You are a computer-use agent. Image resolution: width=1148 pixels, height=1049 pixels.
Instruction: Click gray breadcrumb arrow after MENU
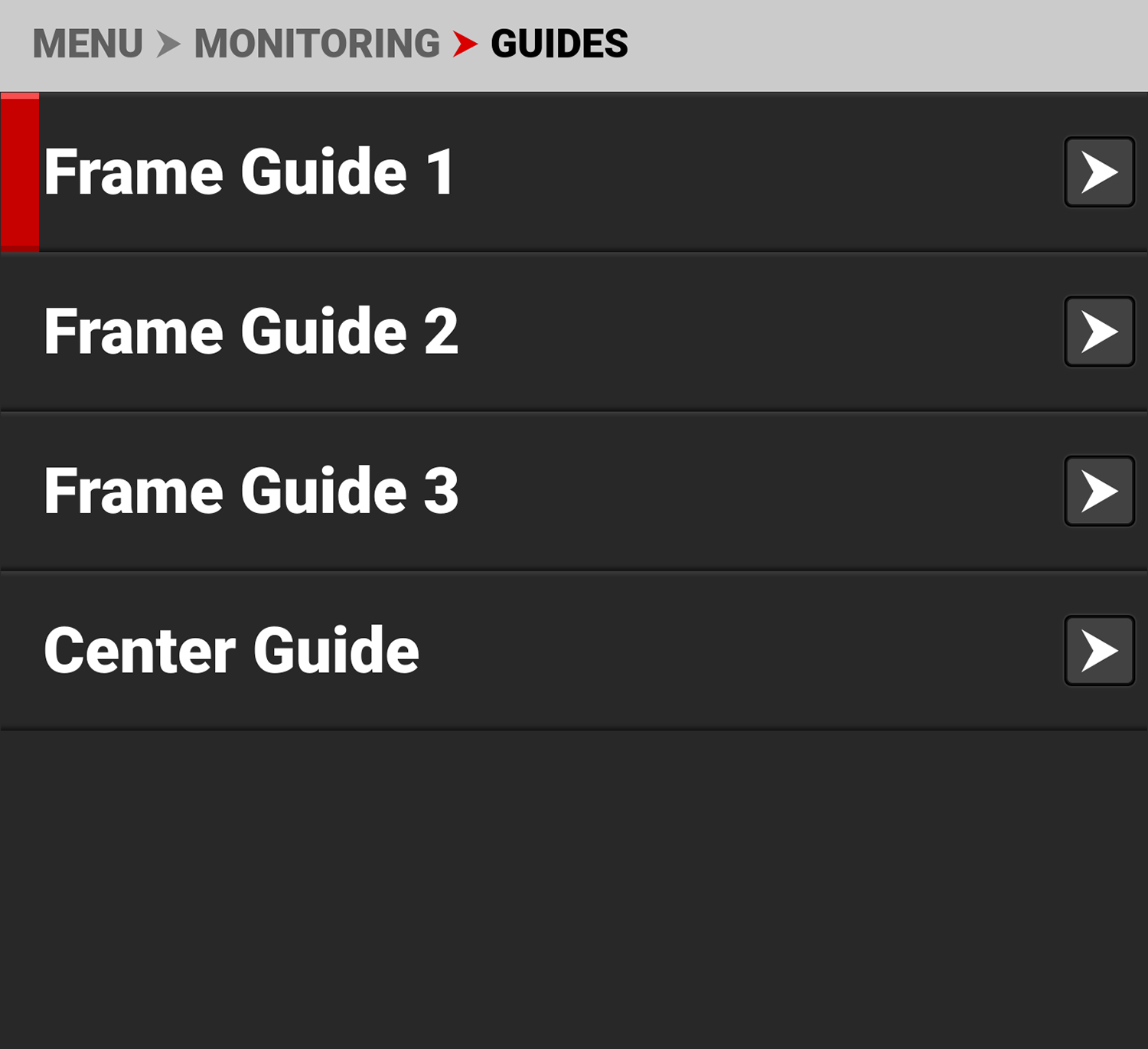tap(168, 44)
